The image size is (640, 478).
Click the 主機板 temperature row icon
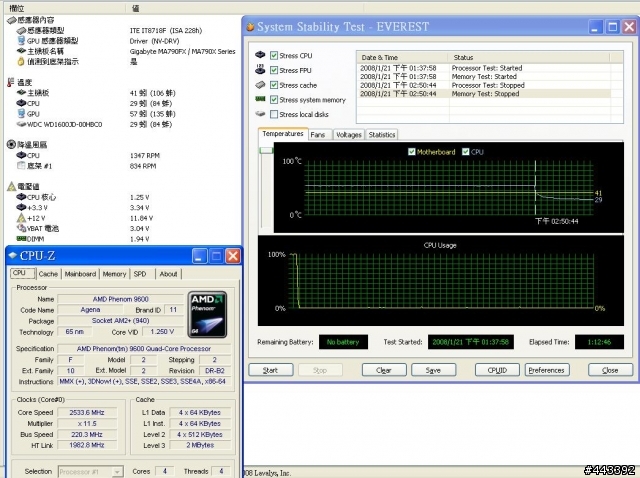21,93
